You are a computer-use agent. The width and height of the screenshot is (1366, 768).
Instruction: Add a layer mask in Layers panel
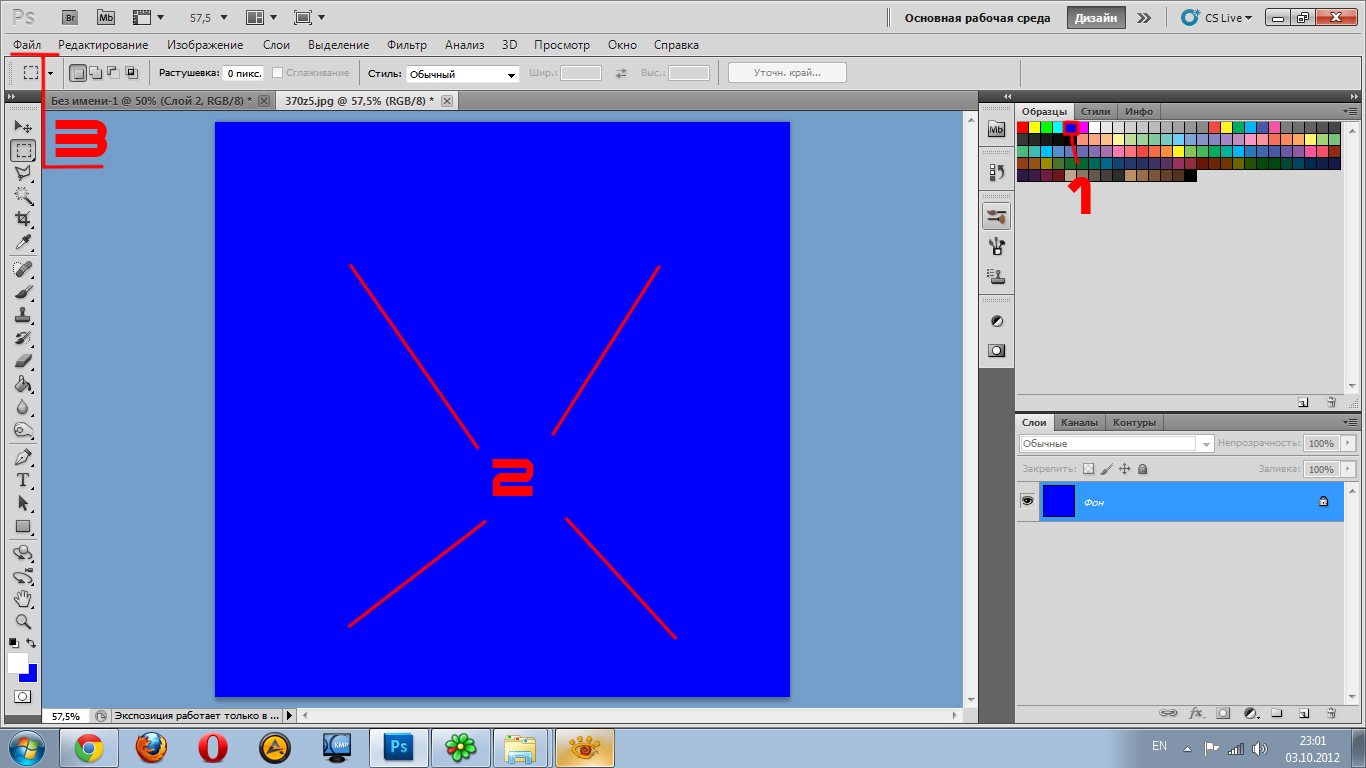tap(1222, 713)
